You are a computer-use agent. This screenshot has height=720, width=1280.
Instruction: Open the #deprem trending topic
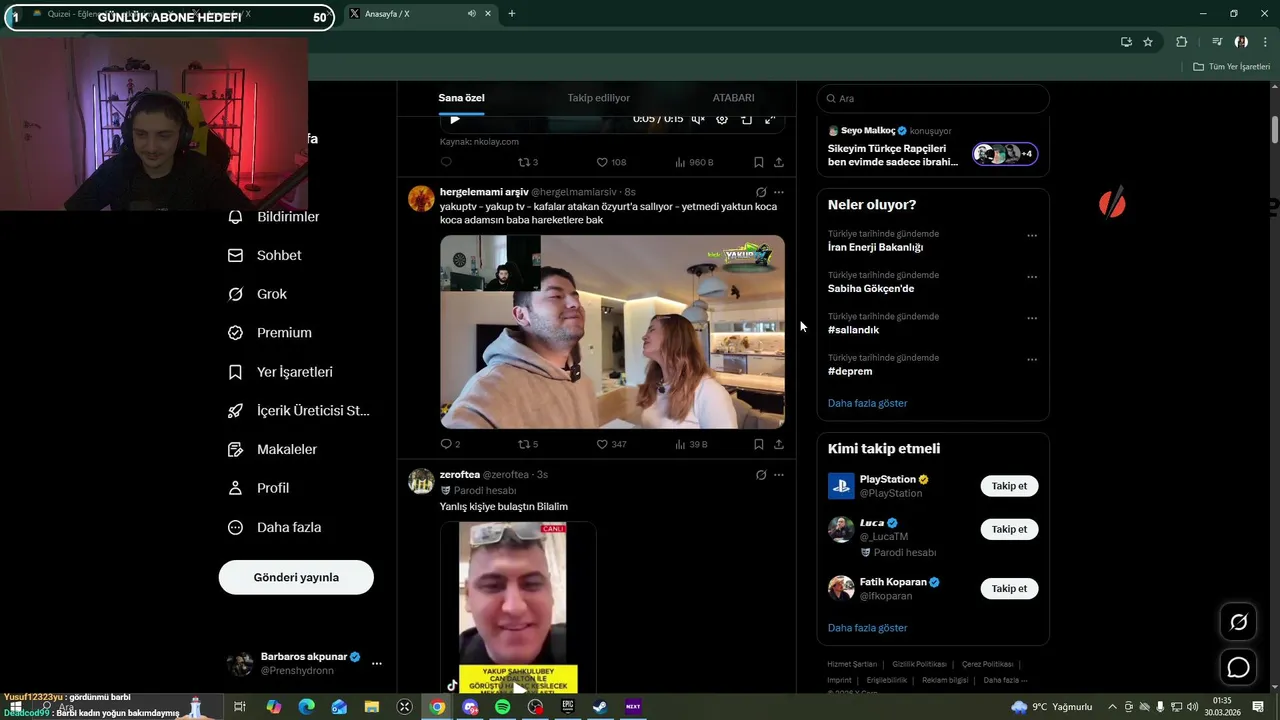[850, 371]
